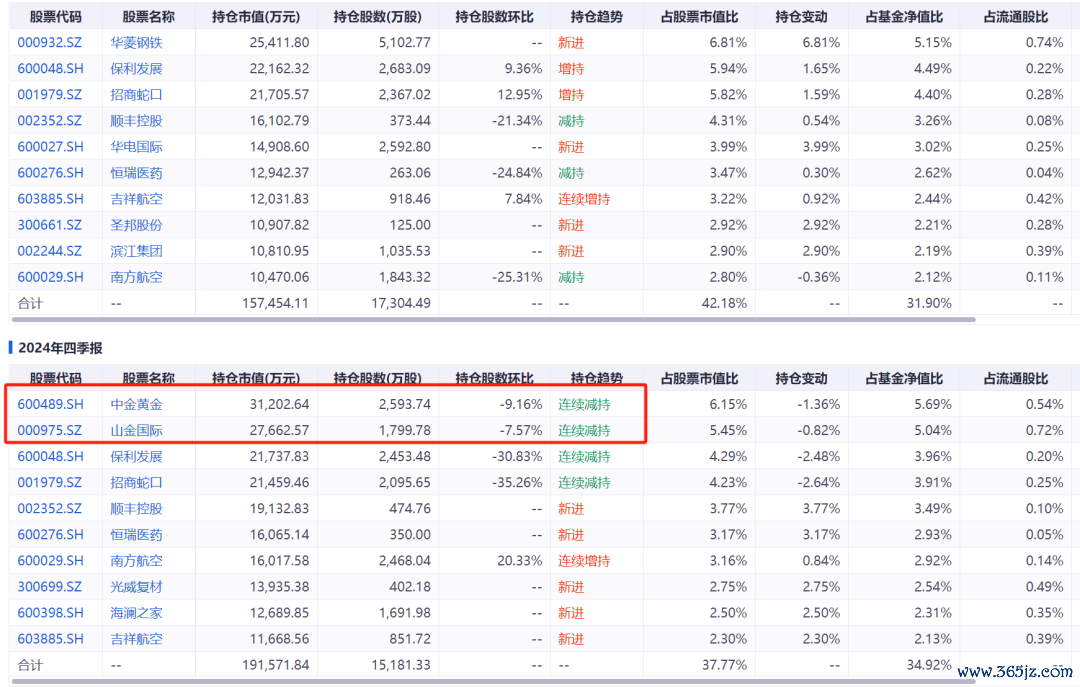The width and height of the screenshot is (1080, 687).
Task: Click the 减持 trend in the -24.84% row
Action: point(571,173)
